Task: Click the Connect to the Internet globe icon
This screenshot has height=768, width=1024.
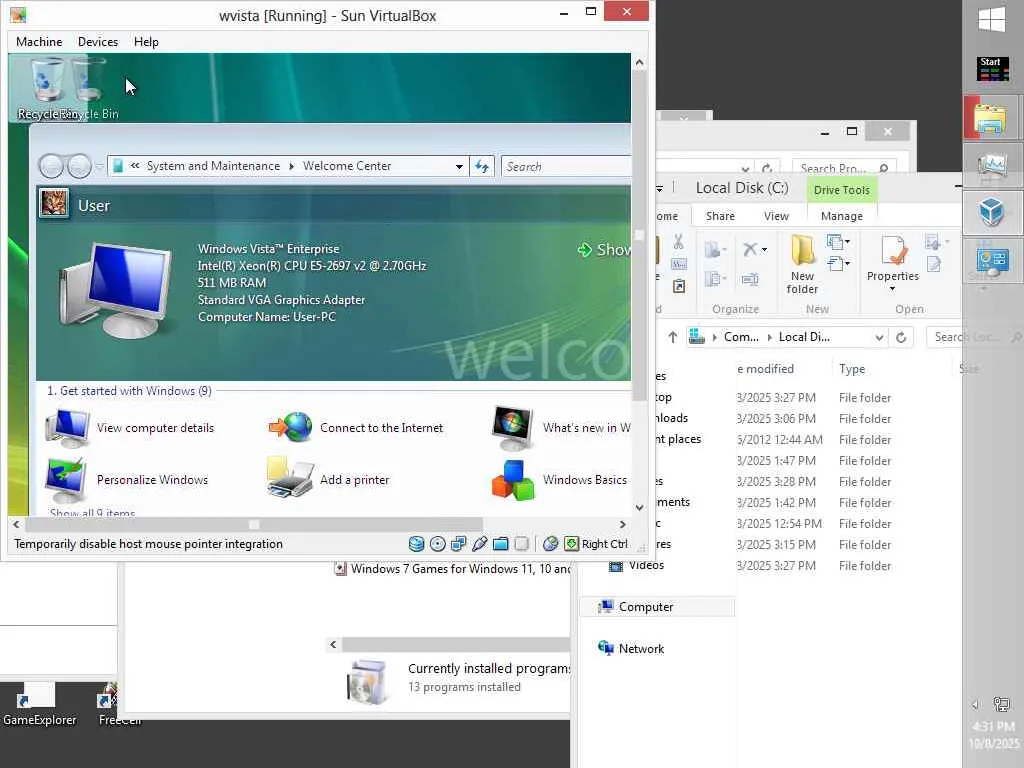Action: point(290,428)
